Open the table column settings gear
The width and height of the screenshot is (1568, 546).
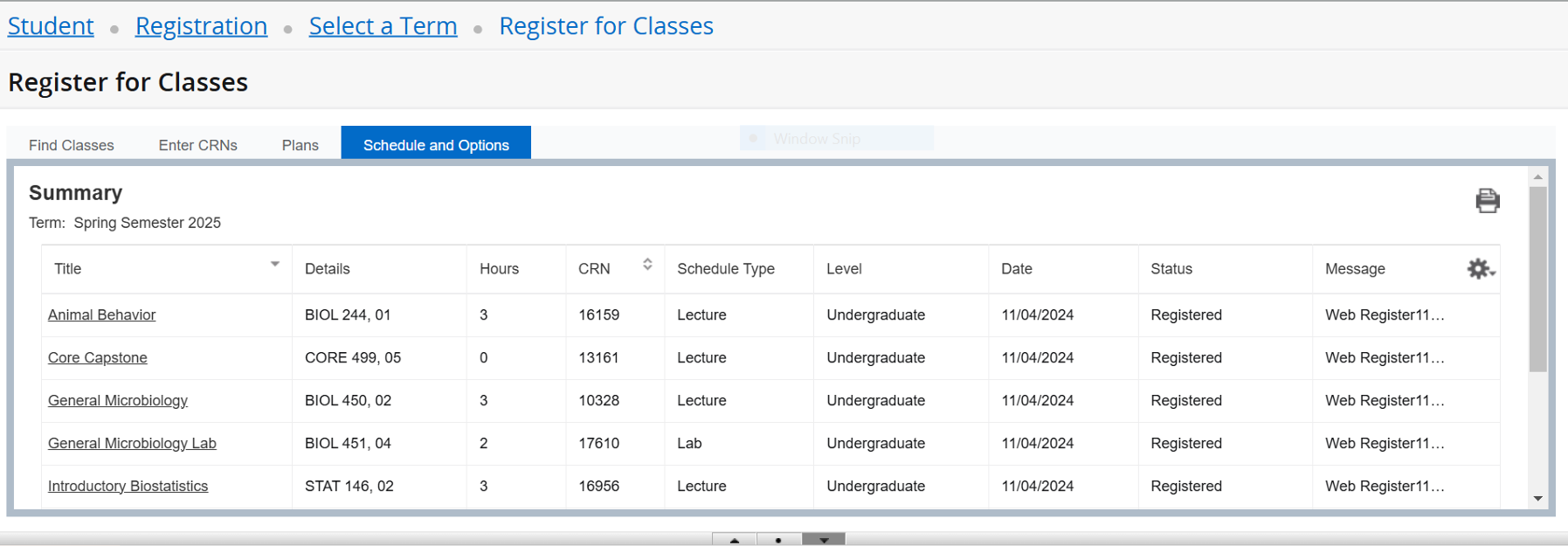pos(1481,268)
